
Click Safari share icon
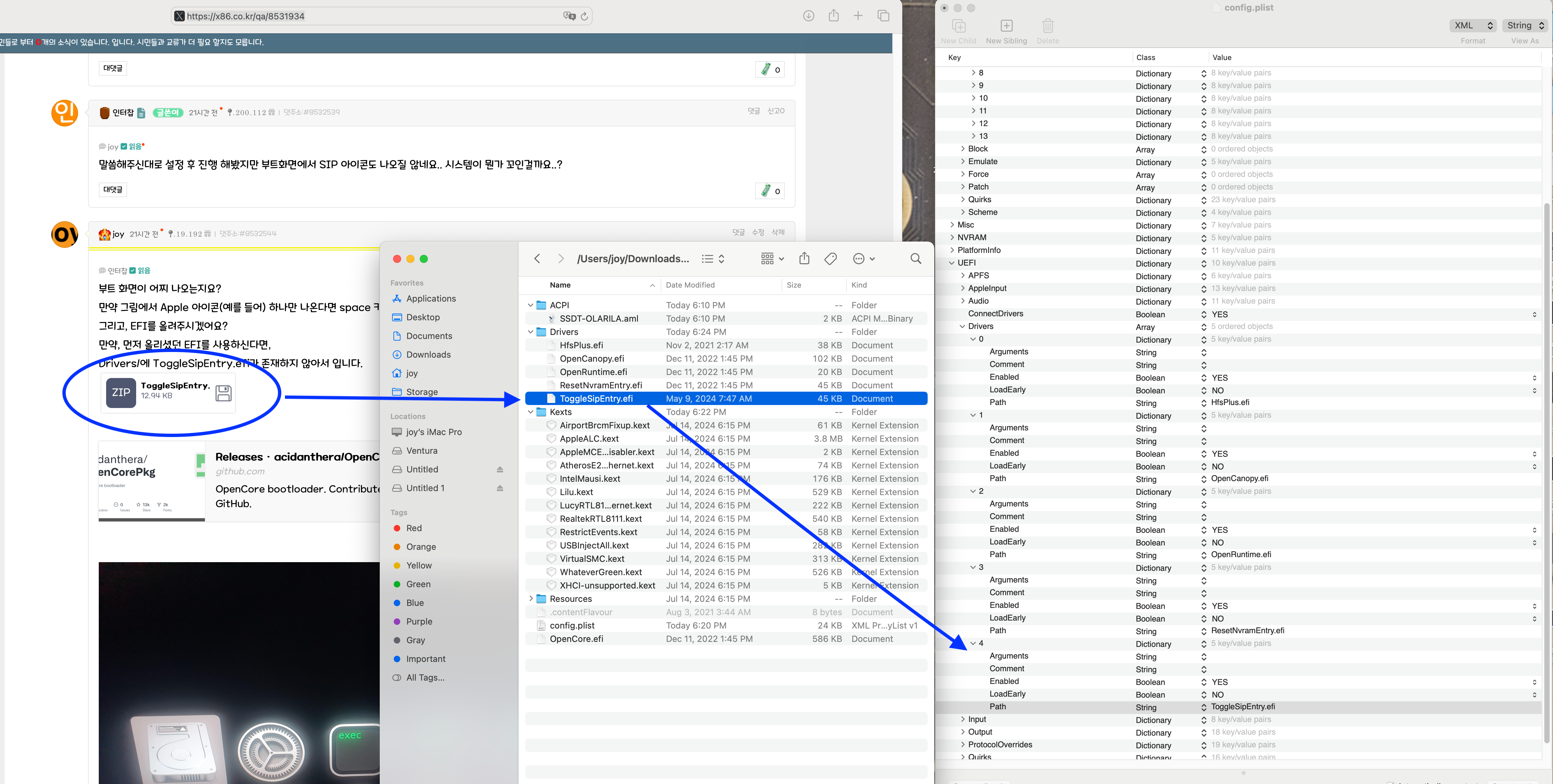pyautogui.click(x=833, y=16)
